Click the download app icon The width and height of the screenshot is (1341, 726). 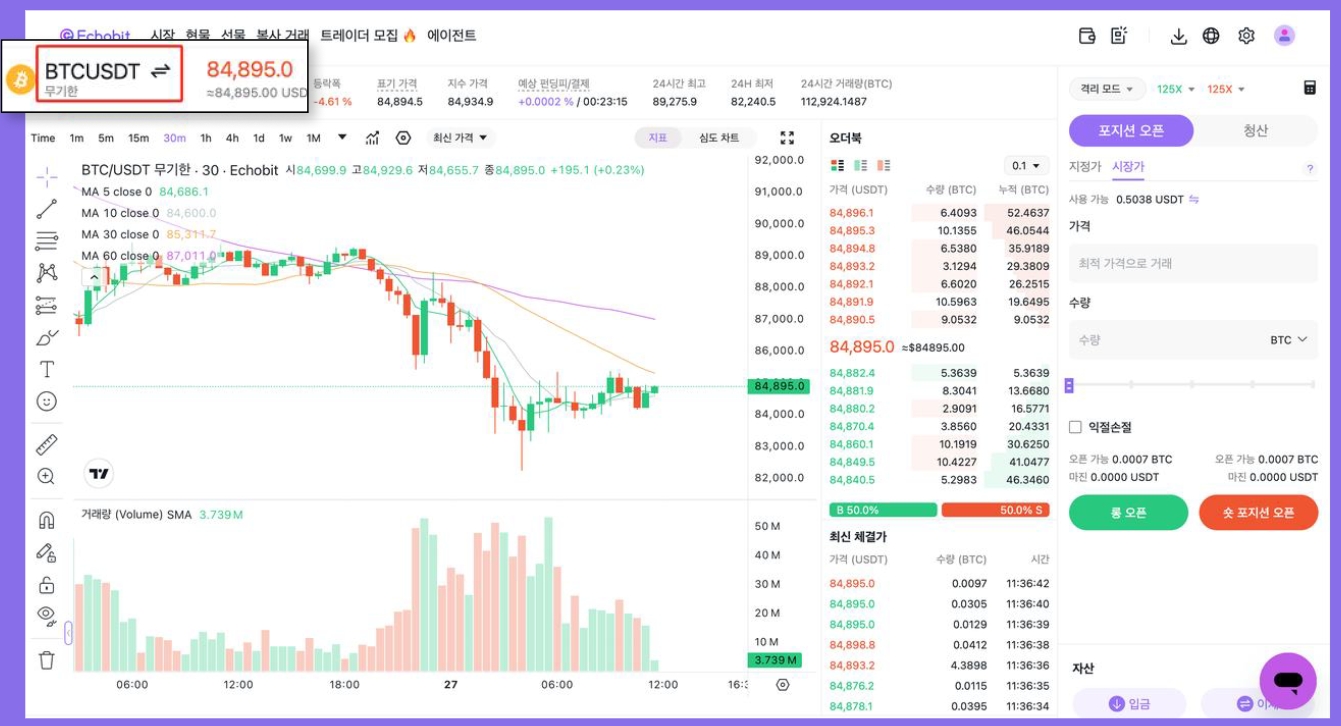1179,36
